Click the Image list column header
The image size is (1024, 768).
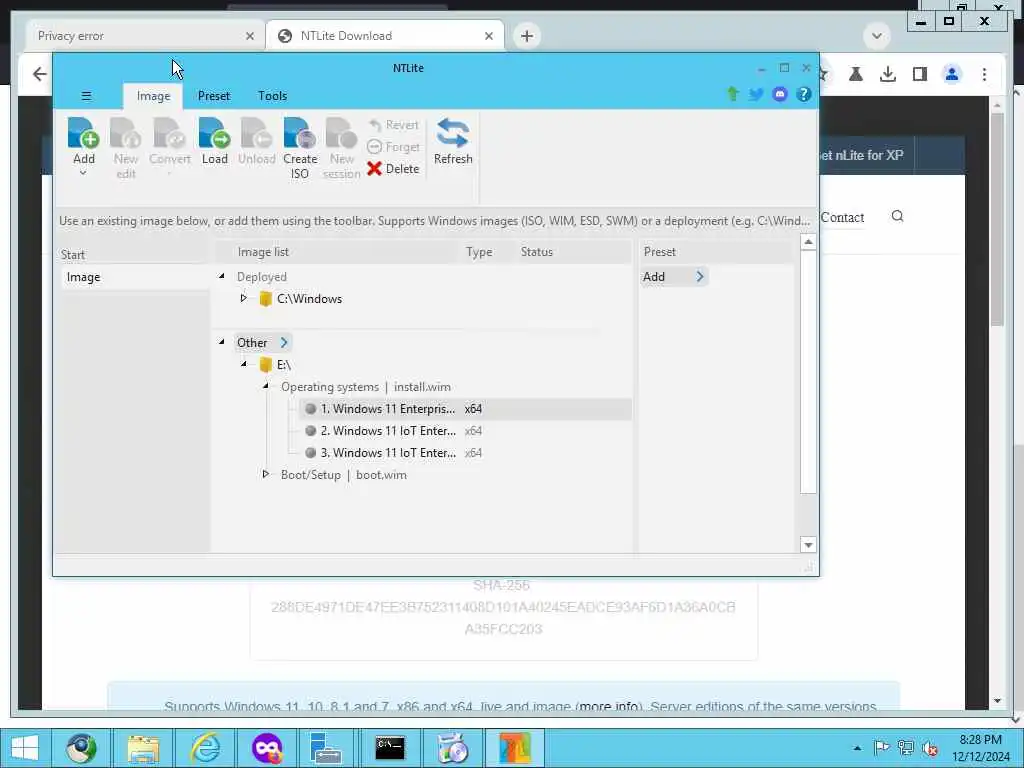pyautogui.click(x=263, y=252)
